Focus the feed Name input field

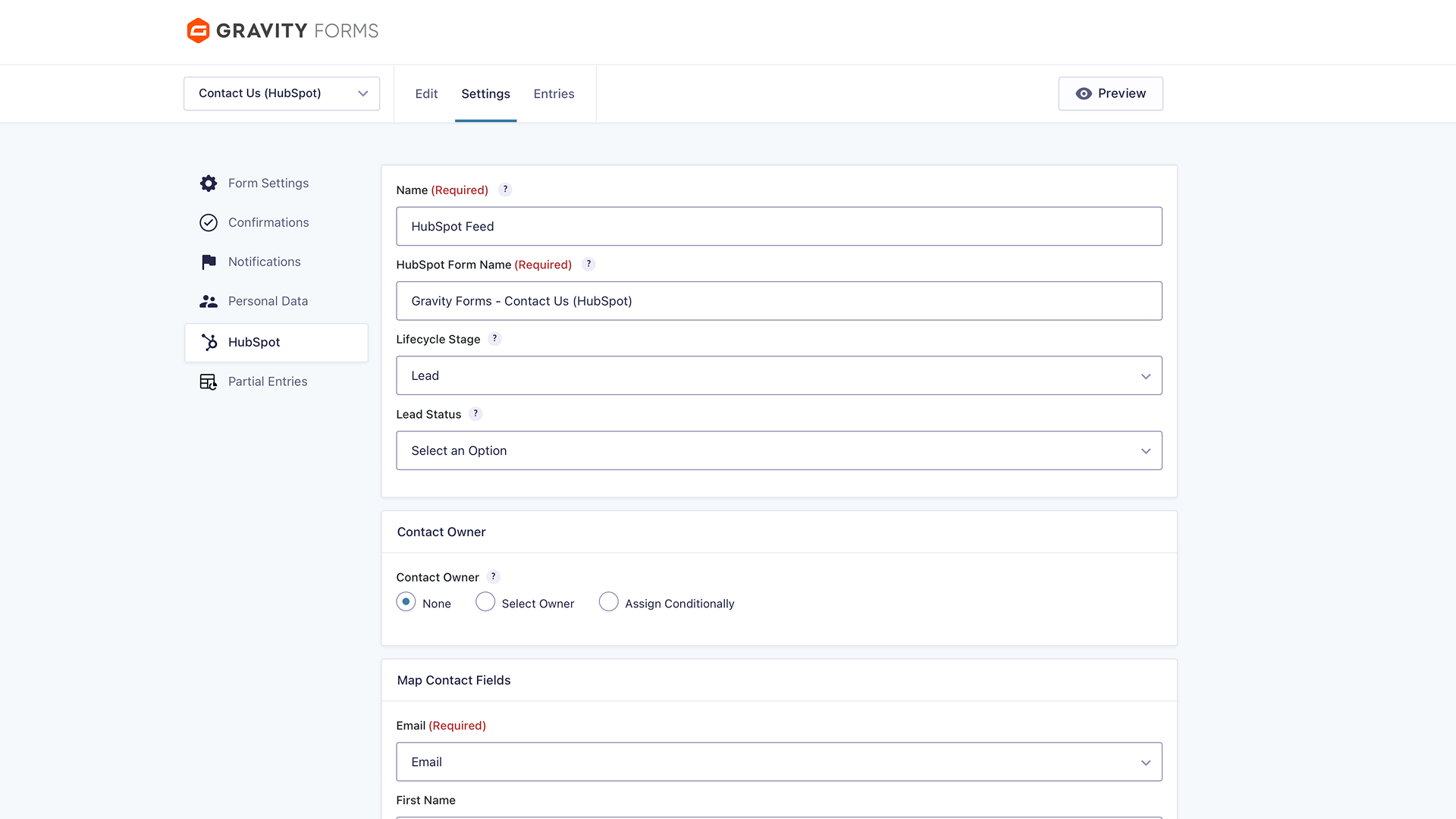[x=779, y=227]
